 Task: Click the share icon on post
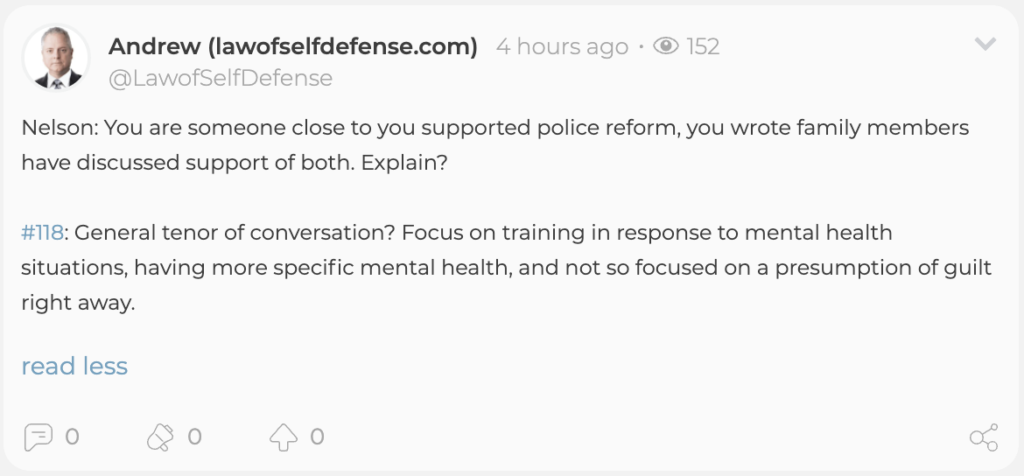pos(984,437)
